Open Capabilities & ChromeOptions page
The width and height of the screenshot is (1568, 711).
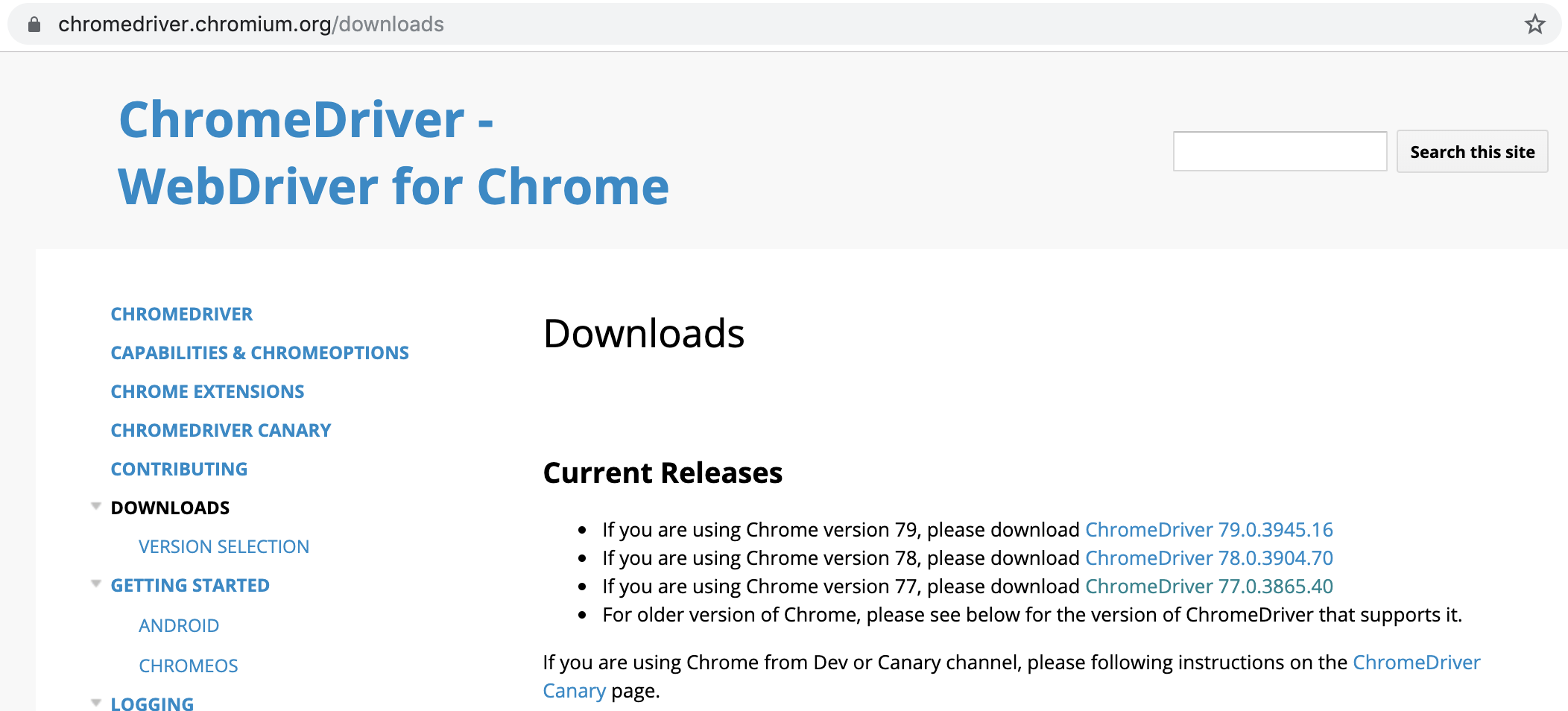click(x=259, y=353)
